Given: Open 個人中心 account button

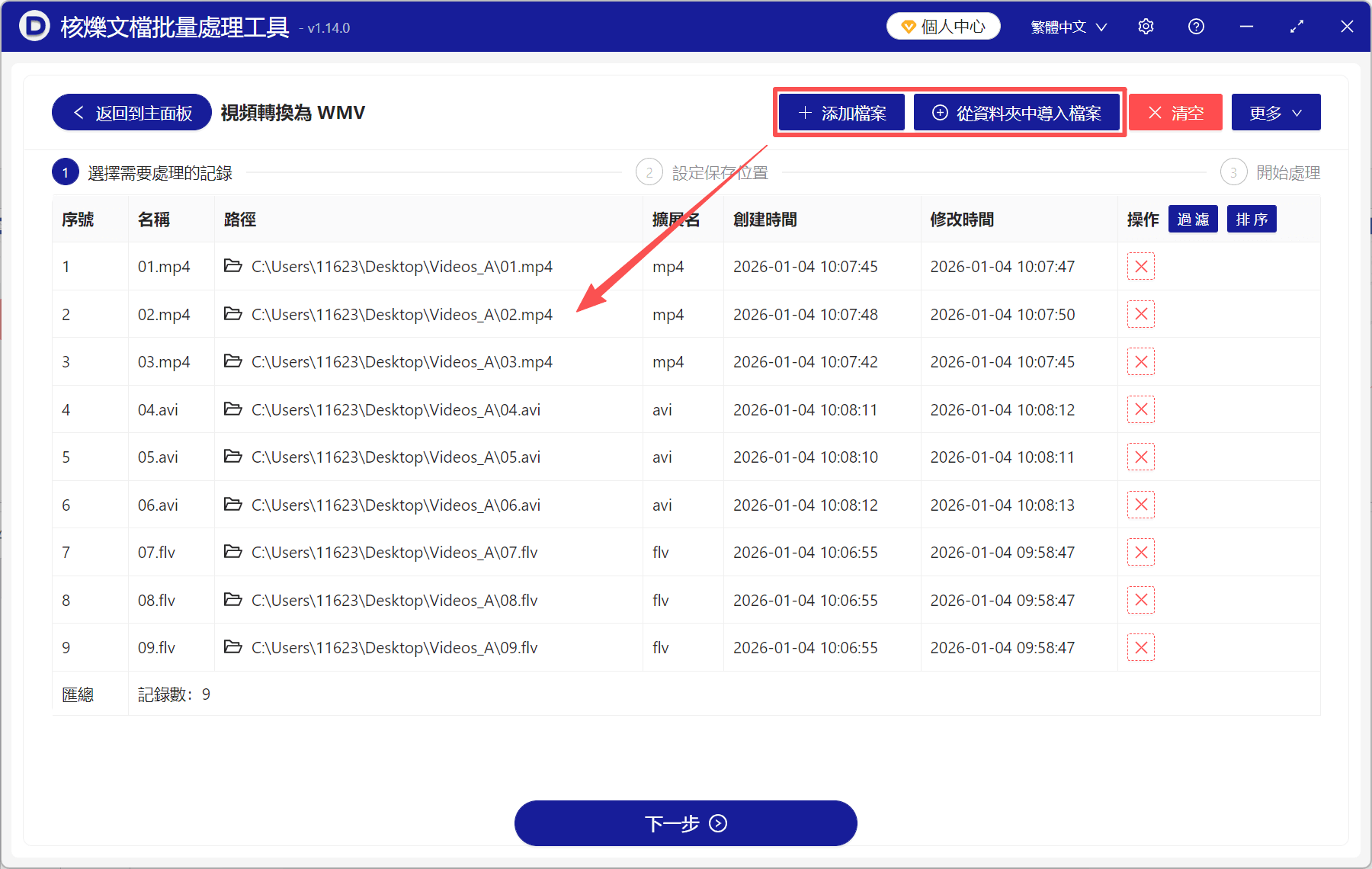Looking at the screenshot, I should point(944,27).
